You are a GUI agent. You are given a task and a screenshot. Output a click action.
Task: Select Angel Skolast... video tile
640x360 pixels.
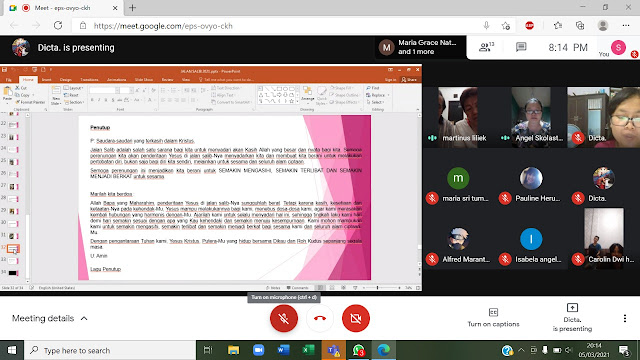tap(531, 118)
